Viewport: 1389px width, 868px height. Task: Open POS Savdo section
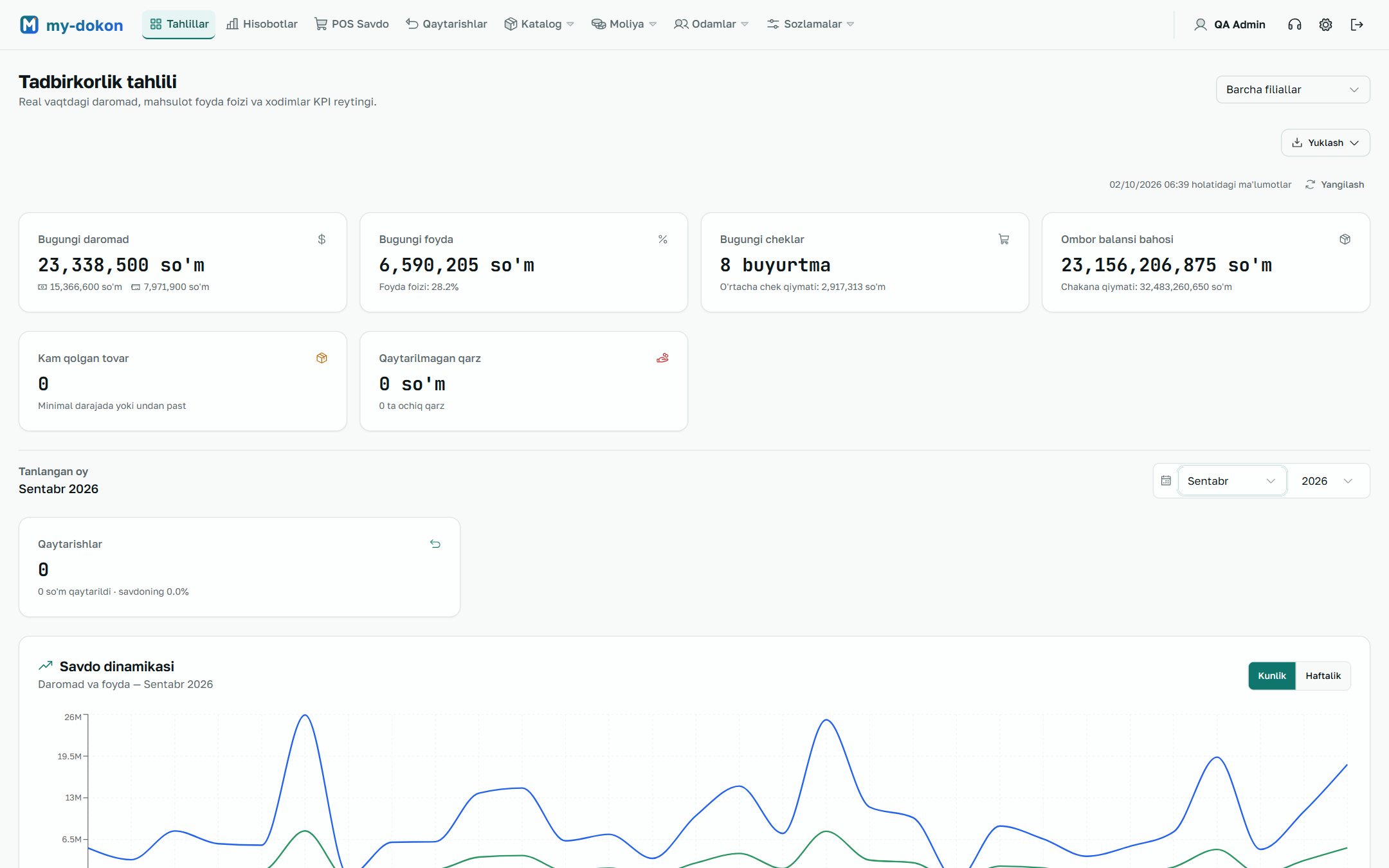[x=352, y=24]
